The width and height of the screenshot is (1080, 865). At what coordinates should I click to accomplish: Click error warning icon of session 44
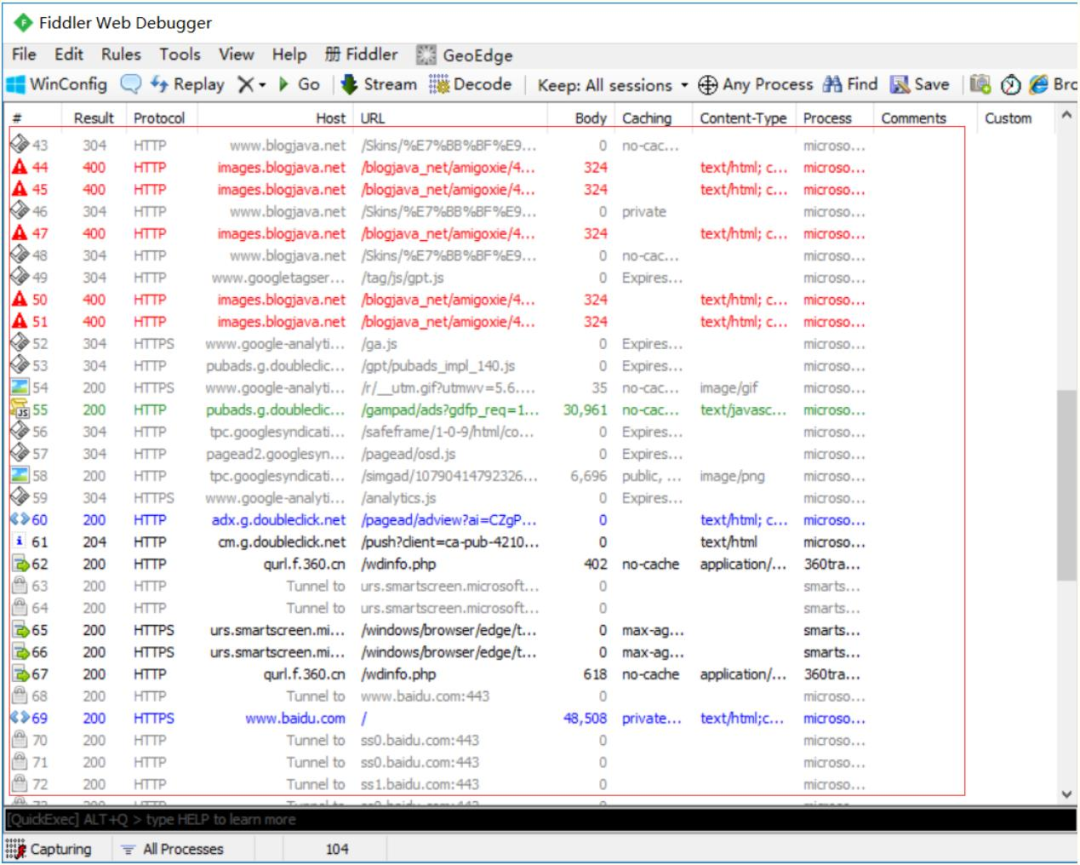tap(19, 167)
